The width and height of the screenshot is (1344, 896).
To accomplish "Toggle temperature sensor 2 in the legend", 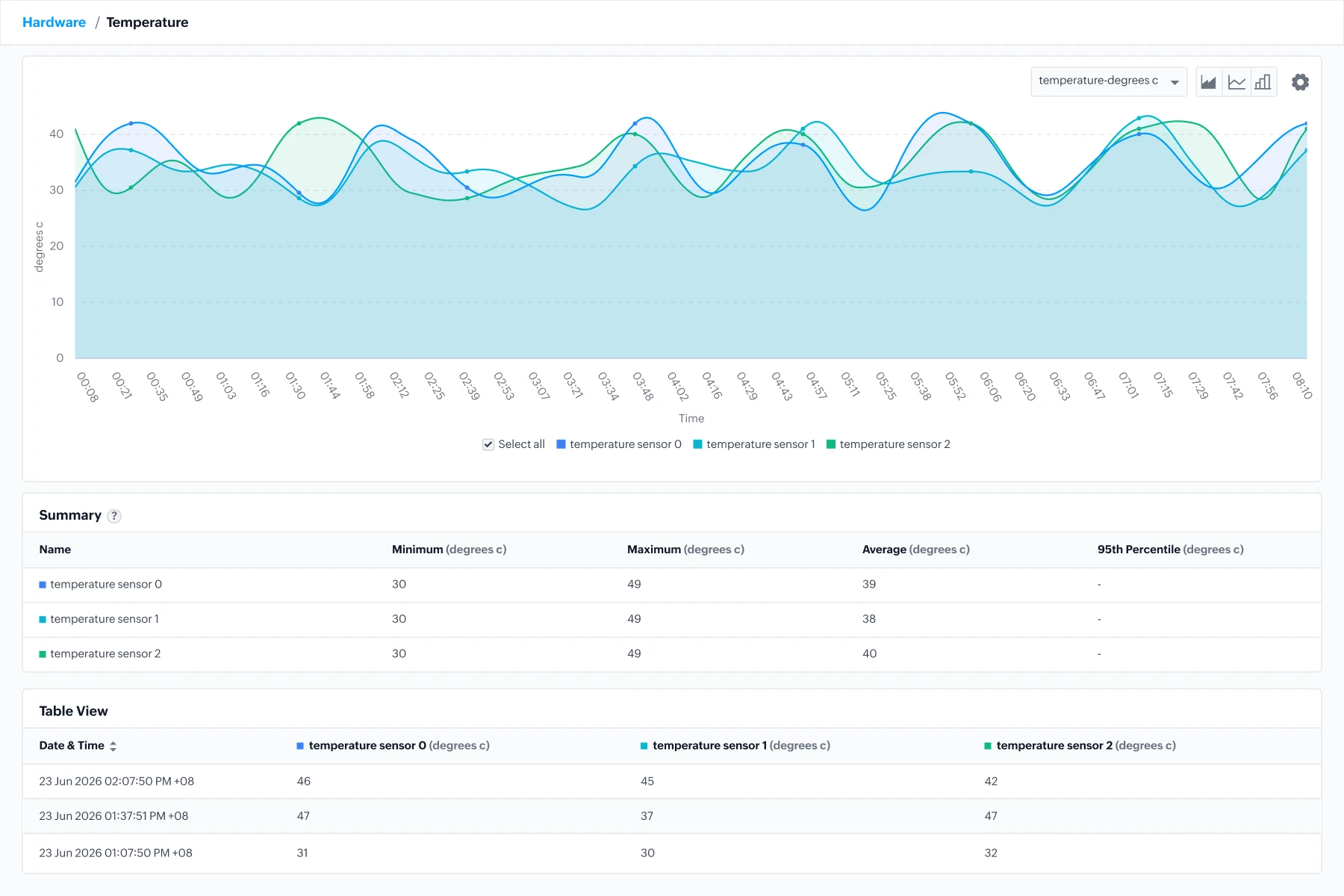I will 889,444.
